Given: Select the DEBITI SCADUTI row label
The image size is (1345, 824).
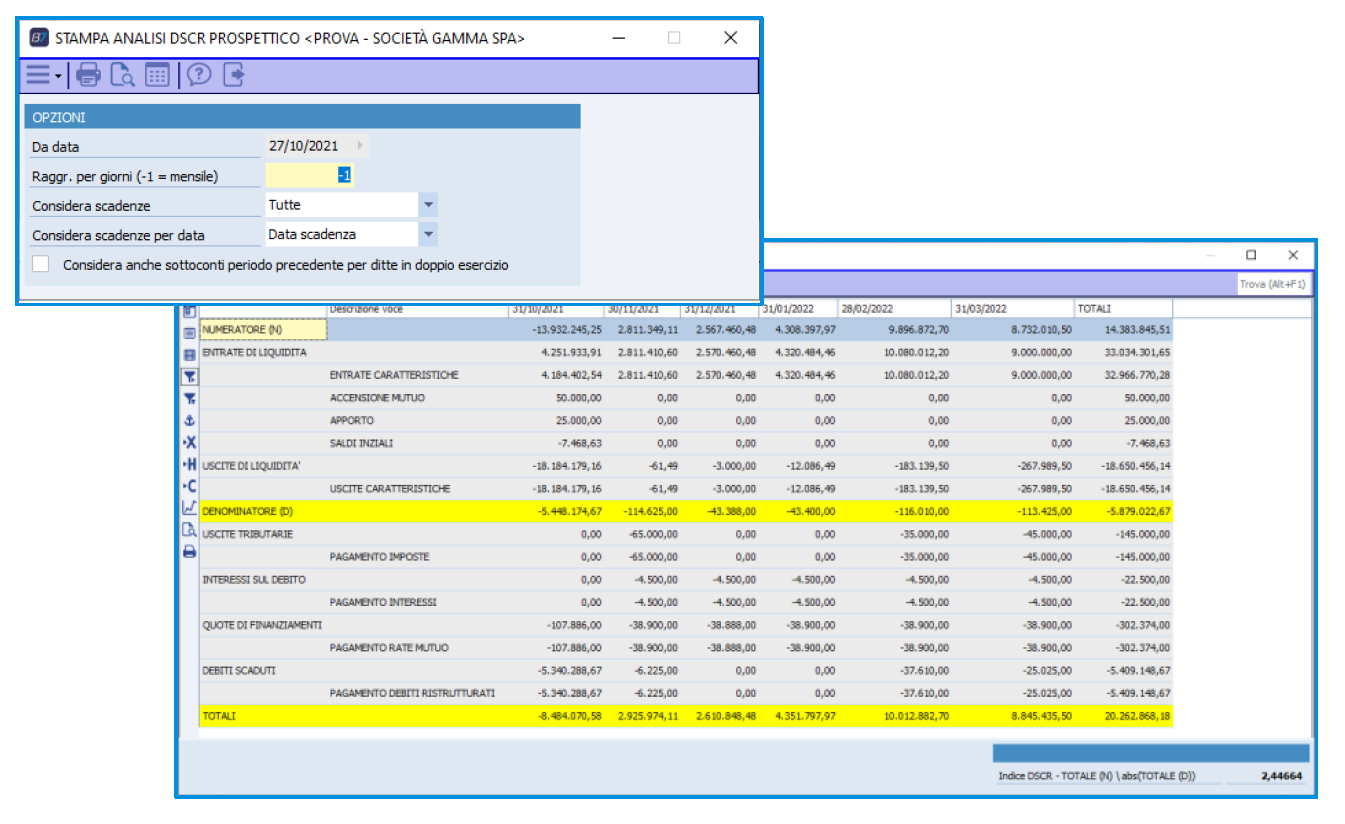Looking at the screenshot, I should tap(239, 670).
